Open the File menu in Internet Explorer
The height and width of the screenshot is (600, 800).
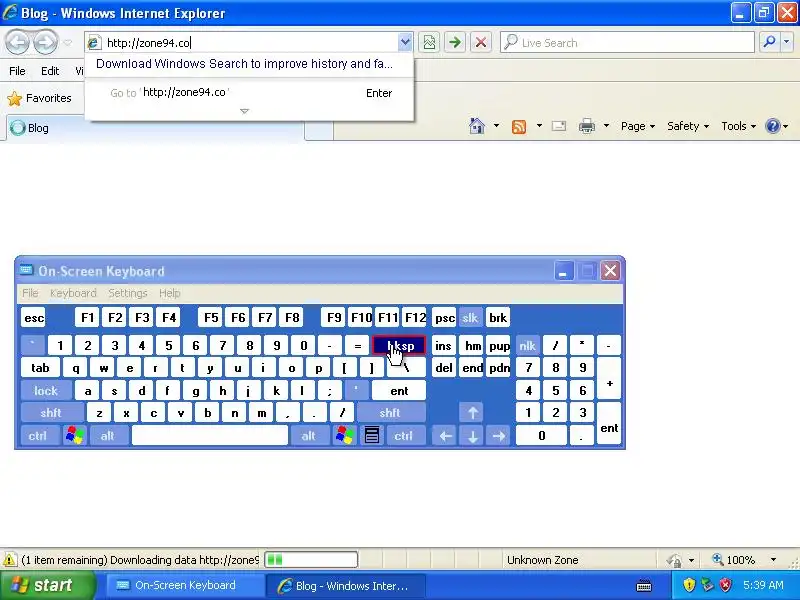click(x=17, y=71)
